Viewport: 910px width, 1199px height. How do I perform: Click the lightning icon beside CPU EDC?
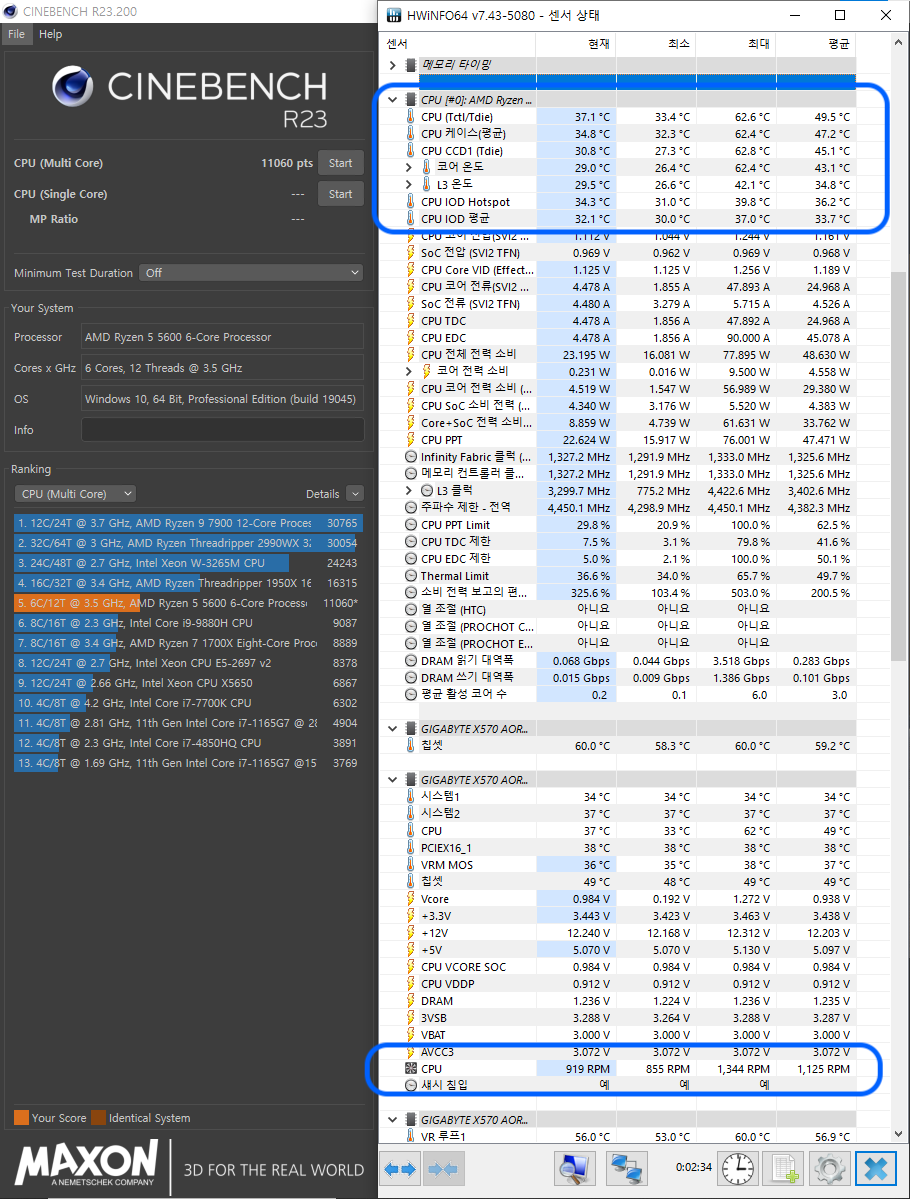pyautogui.click(x=411, y=338)
